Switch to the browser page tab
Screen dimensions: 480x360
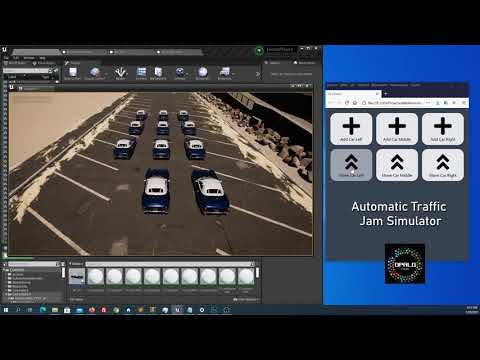(353, 94)
